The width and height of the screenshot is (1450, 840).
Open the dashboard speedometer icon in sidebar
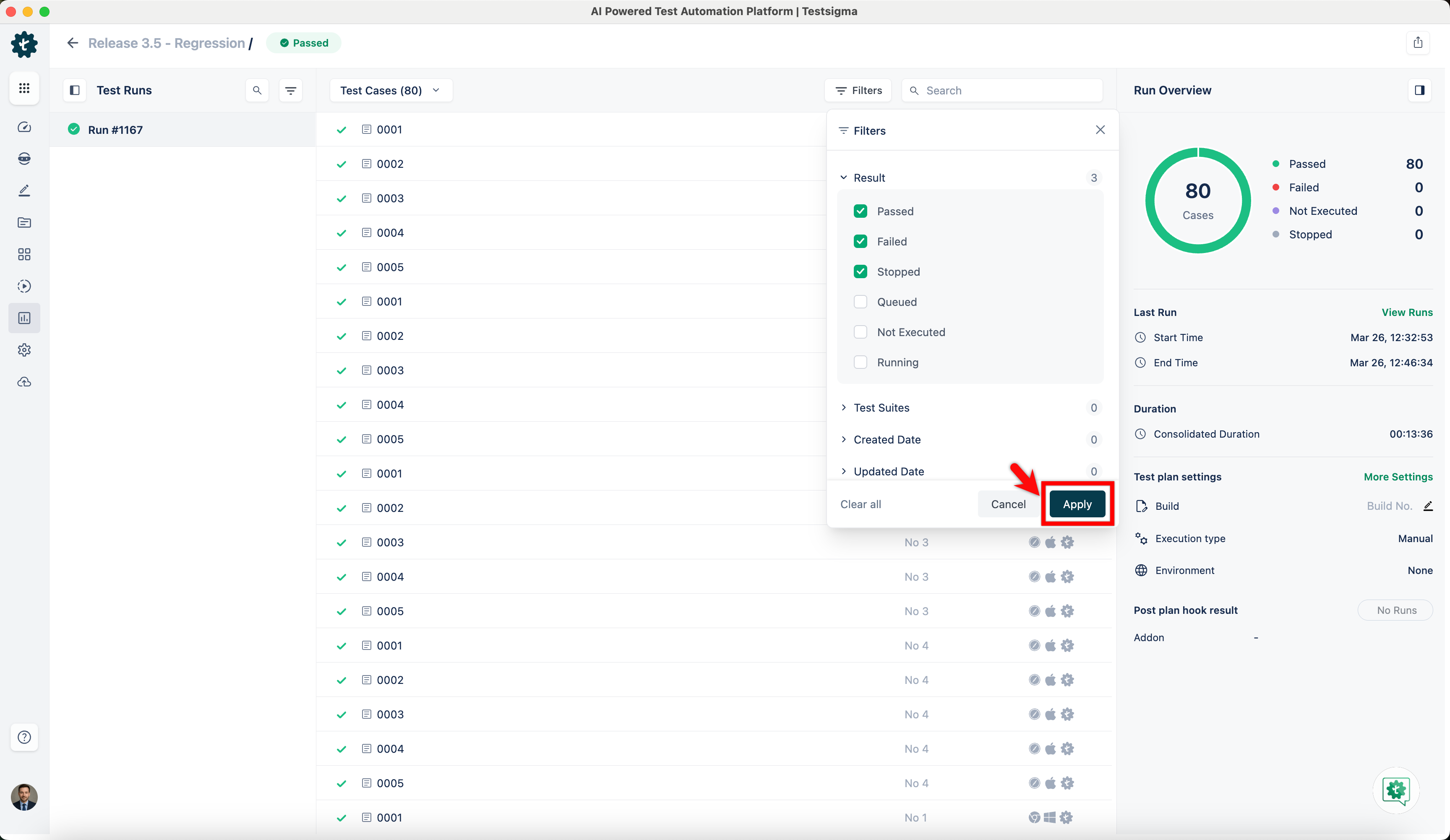point(24,127)
